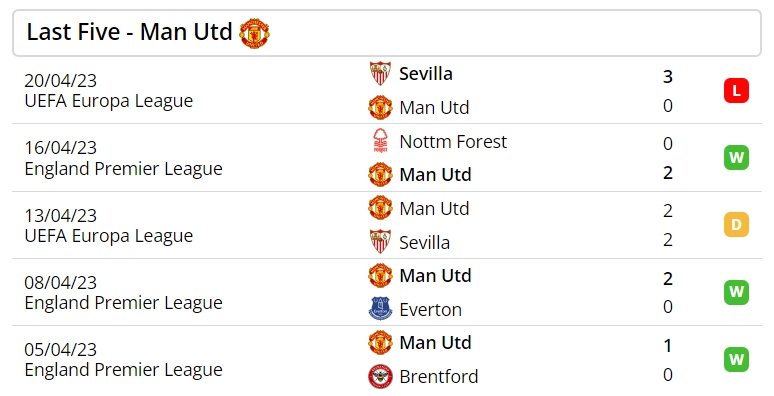Screen dimensions: 774x396
Task: Click the Everton club crest
Action: [380, 309]
